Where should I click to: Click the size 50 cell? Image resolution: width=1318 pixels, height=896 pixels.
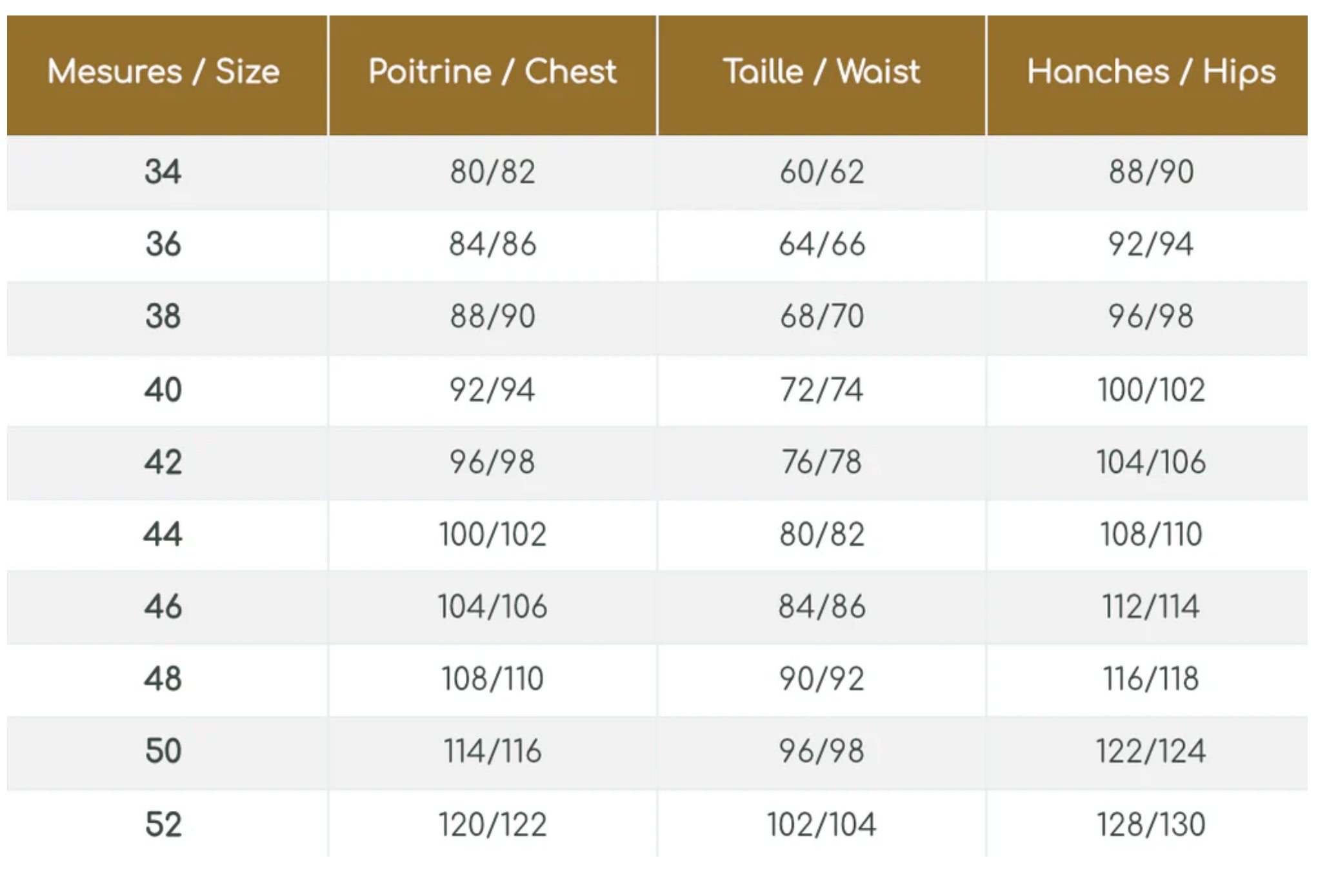point(163,752)
